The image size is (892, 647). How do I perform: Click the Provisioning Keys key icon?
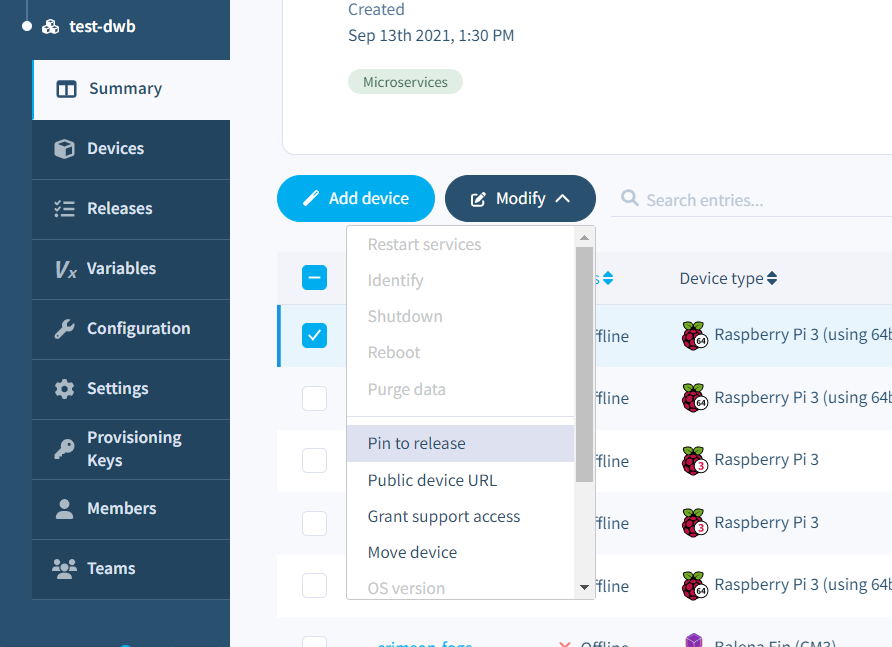coord(65,449)
